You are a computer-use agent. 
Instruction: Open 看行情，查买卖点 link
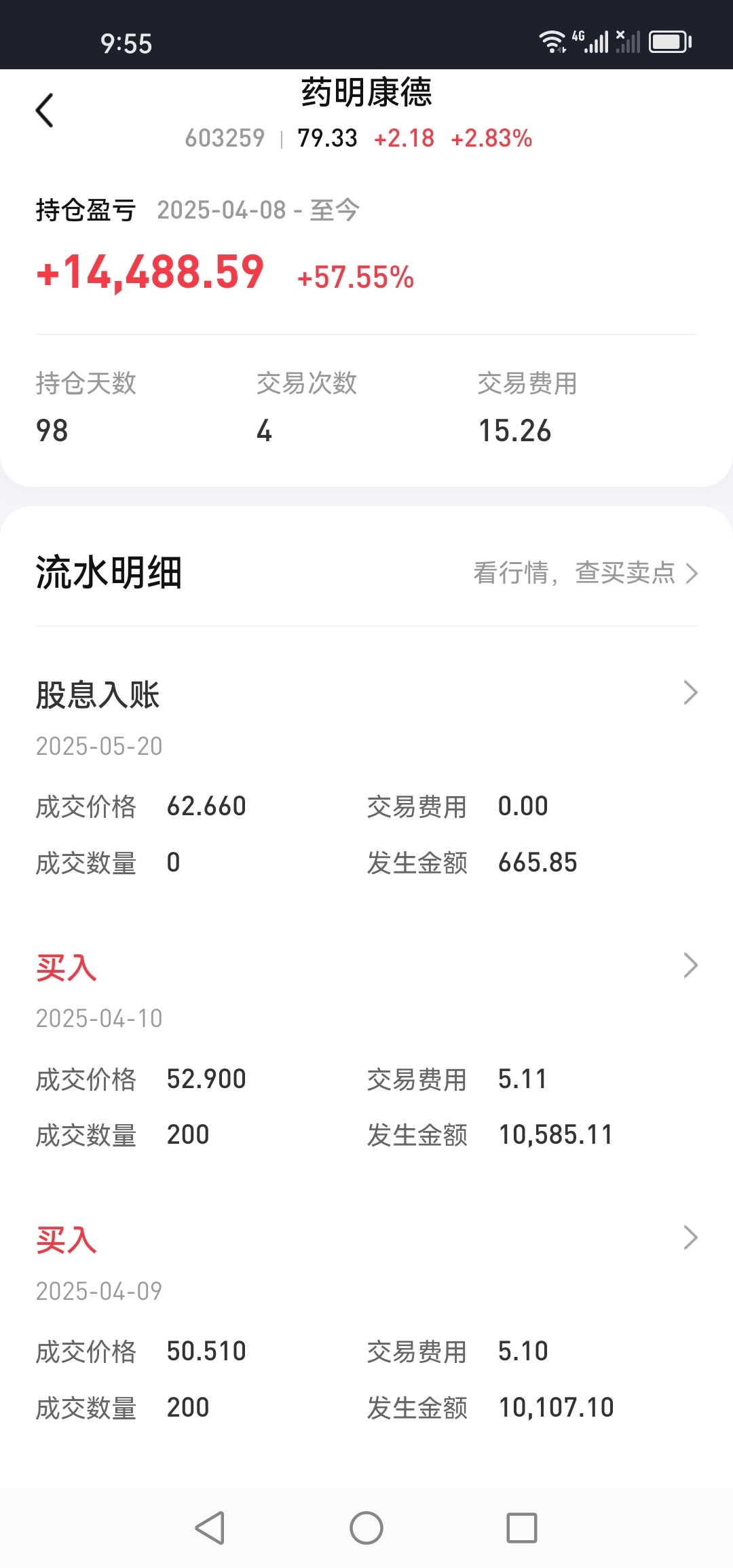[x=586, y=573]
